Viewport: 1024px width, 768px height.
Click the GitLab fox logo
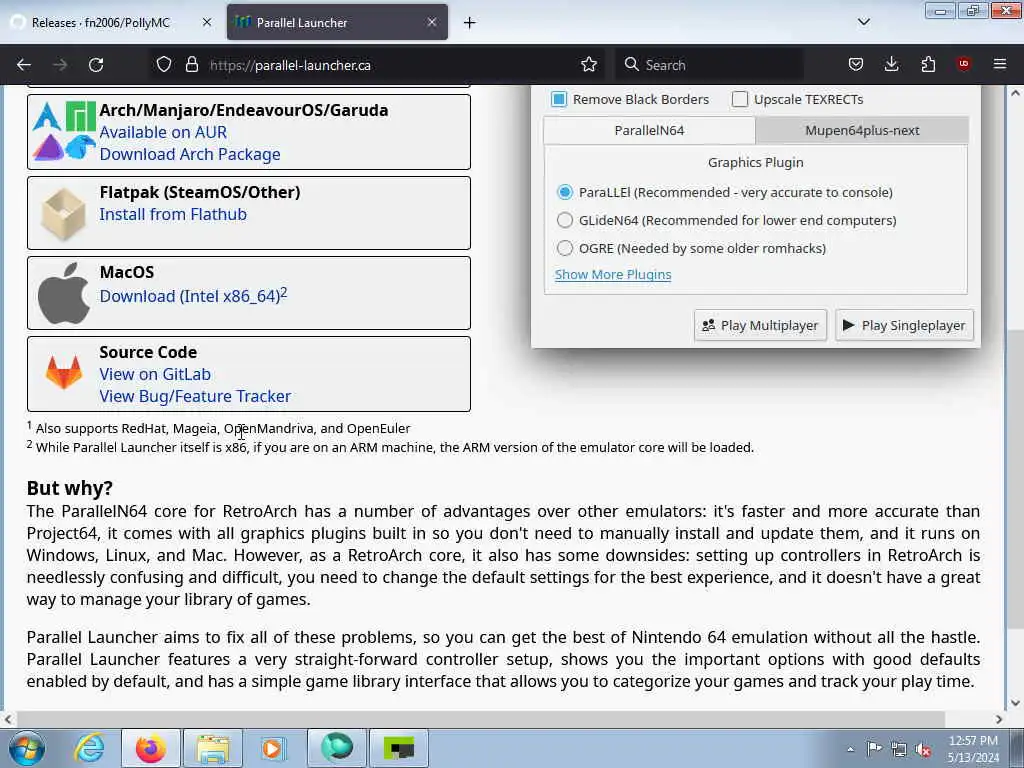(64, 372)
